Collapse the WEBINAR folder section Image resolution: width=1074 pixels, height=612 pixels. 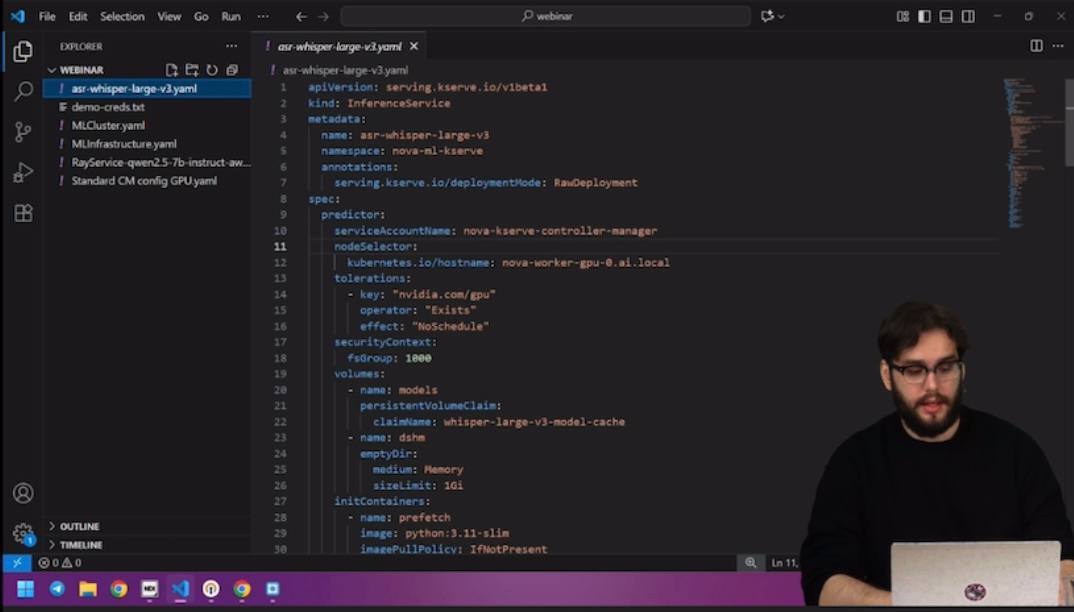(x=81, y=70)
